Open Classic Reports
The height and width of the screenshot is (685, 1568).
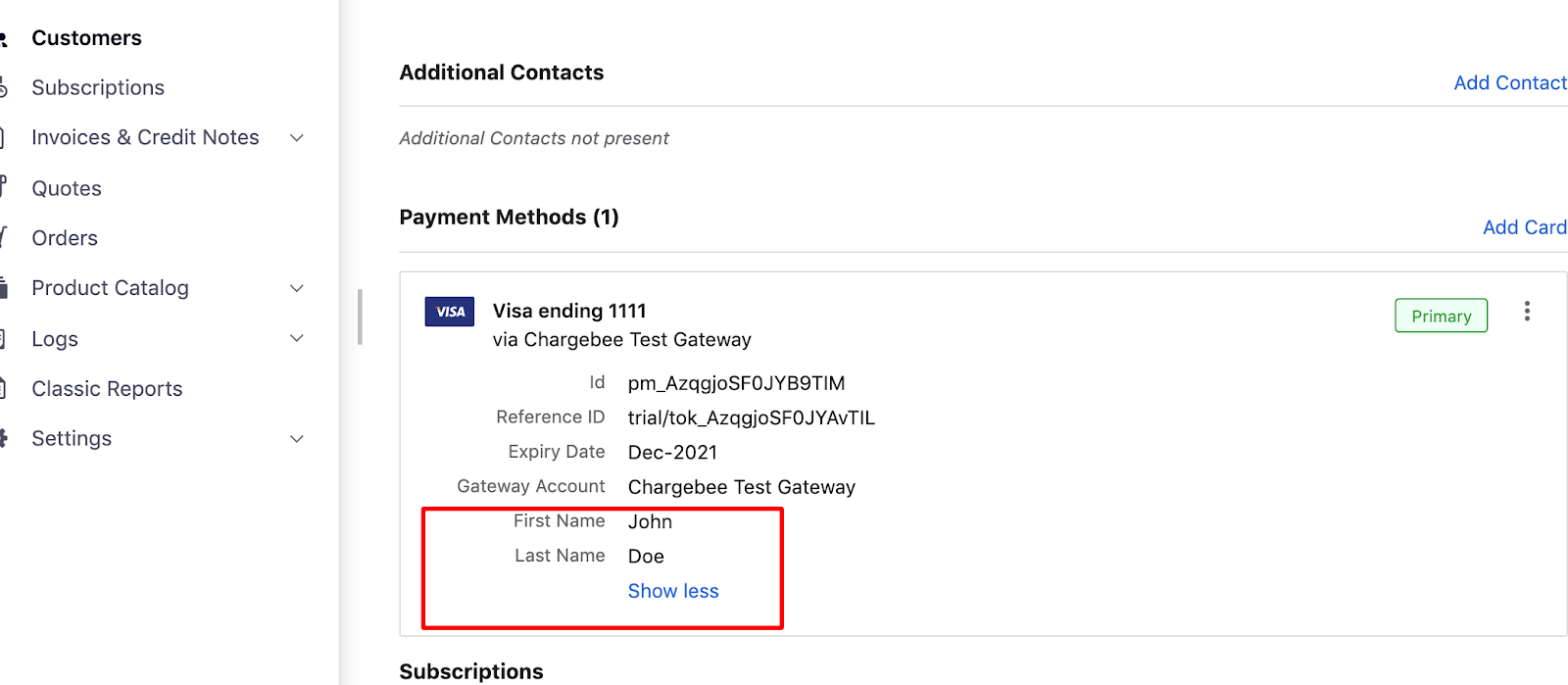(x=107, y=389)
